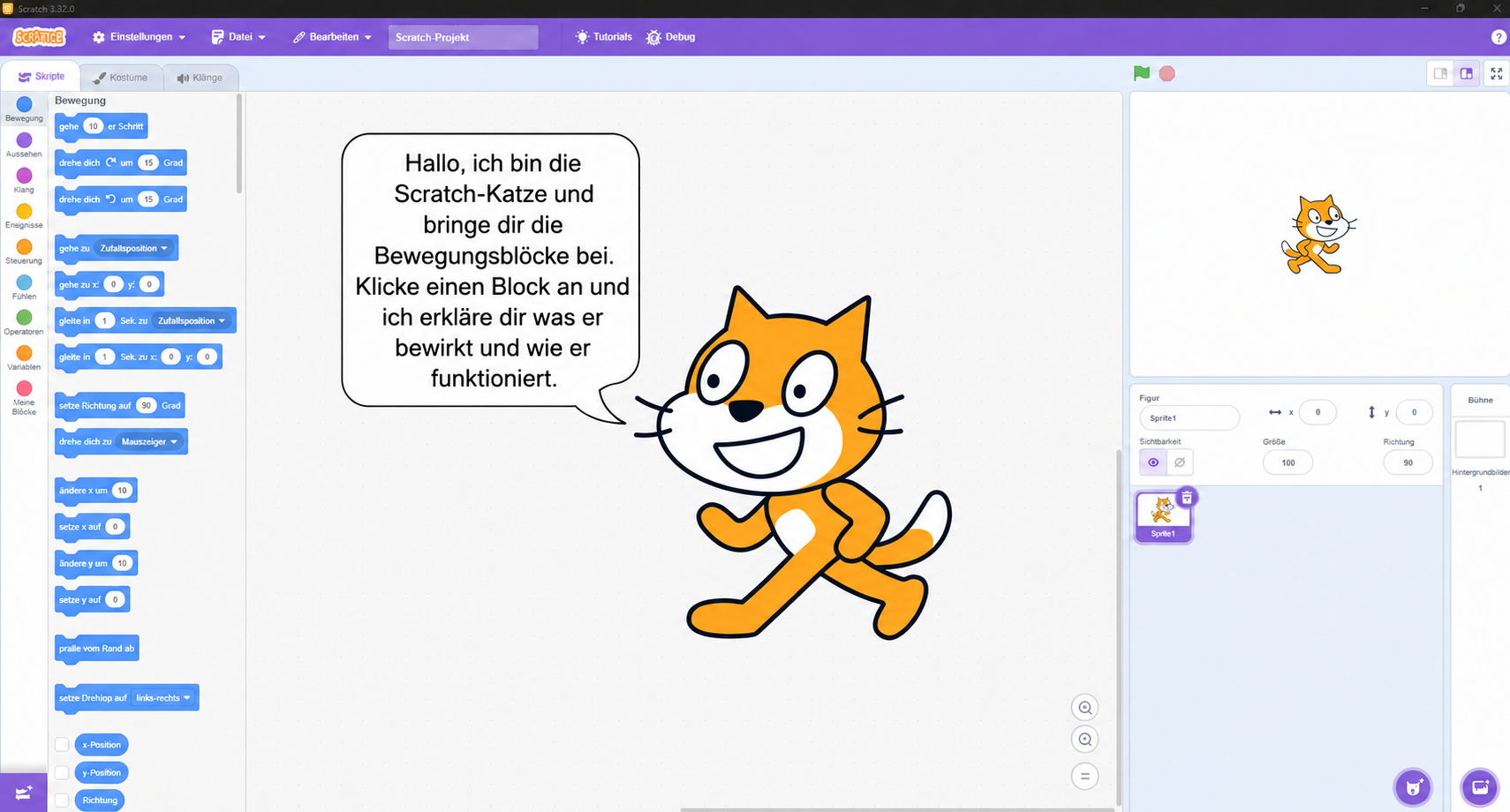
Task: Select the Sprite1 thumbnail
Action: (x=1163, y=516)
